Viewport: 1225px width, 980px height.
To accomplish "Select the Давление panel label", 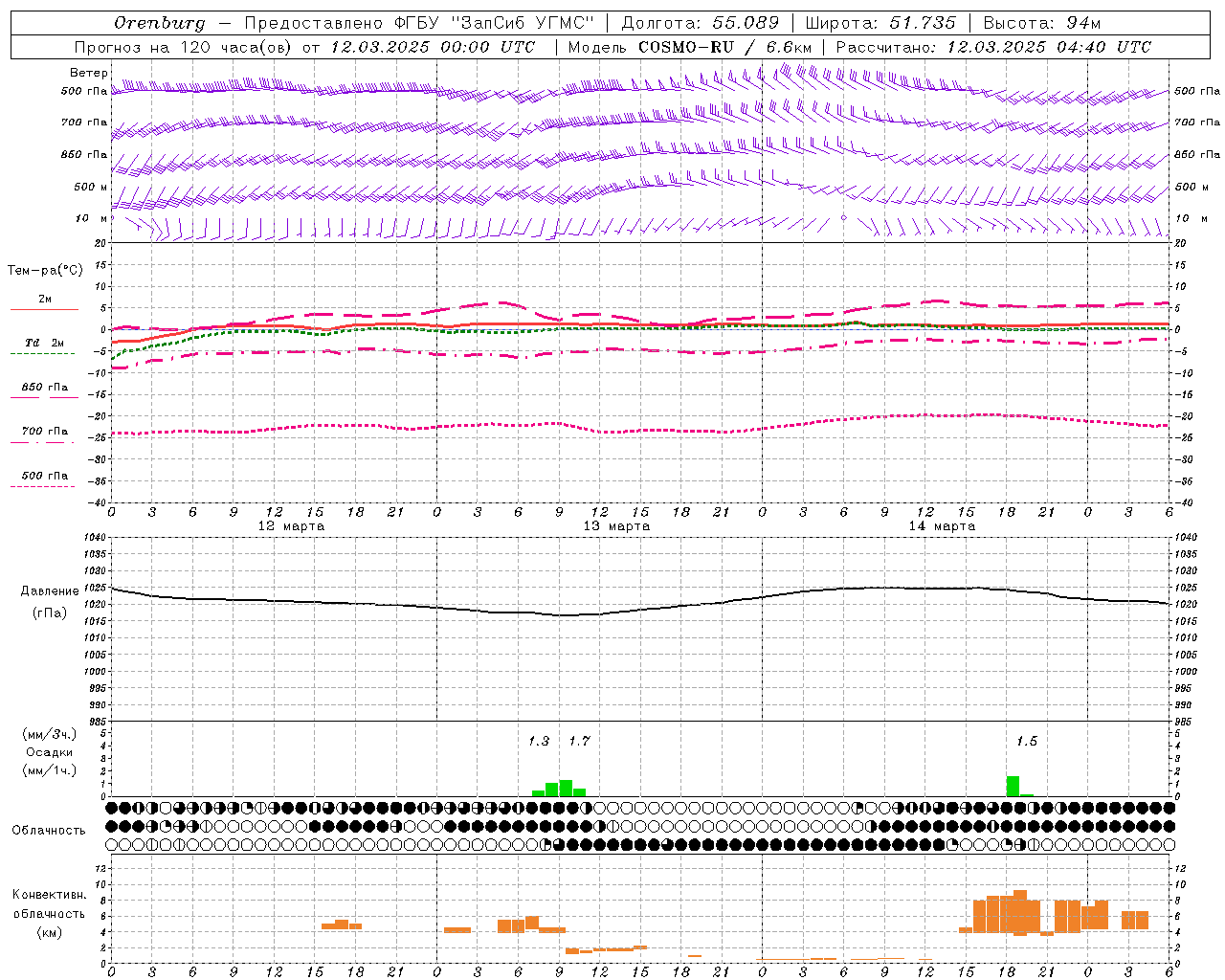I will [50, 591].
